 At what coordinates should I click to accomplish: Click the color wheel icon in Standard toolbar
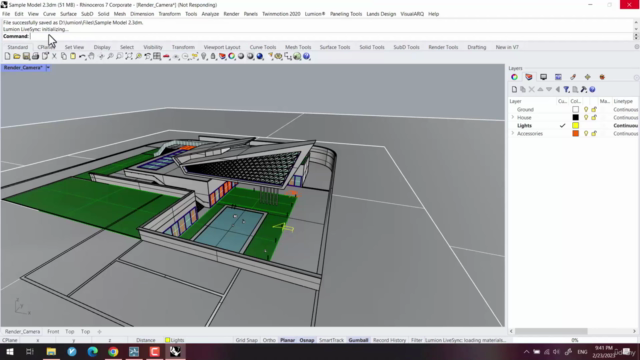pyautogui.click(x=231, y=56)
